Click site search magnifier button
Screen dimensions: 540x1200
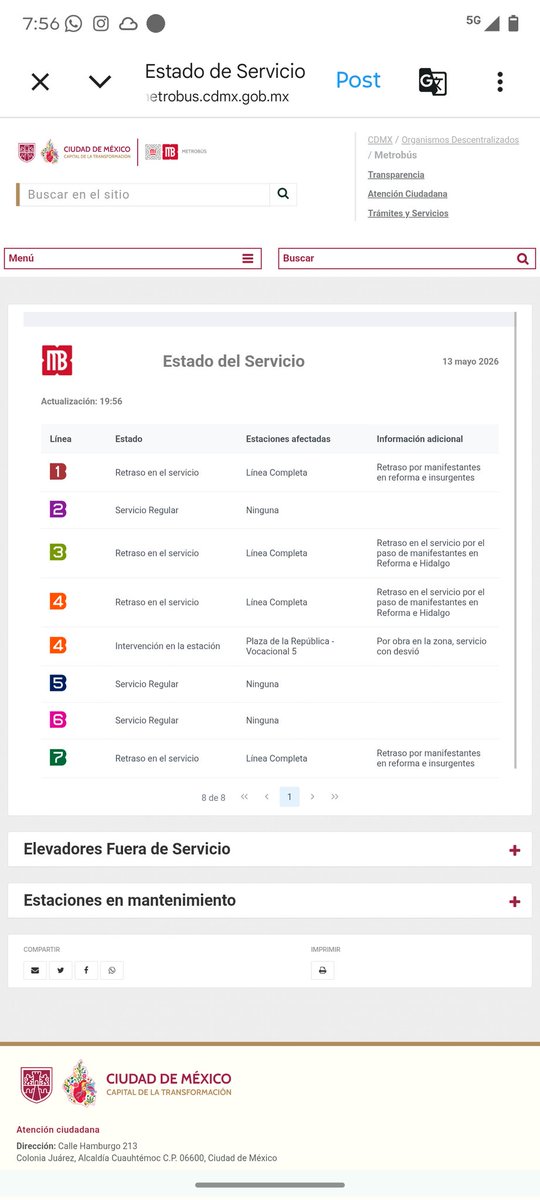click(x=283, y=194)
